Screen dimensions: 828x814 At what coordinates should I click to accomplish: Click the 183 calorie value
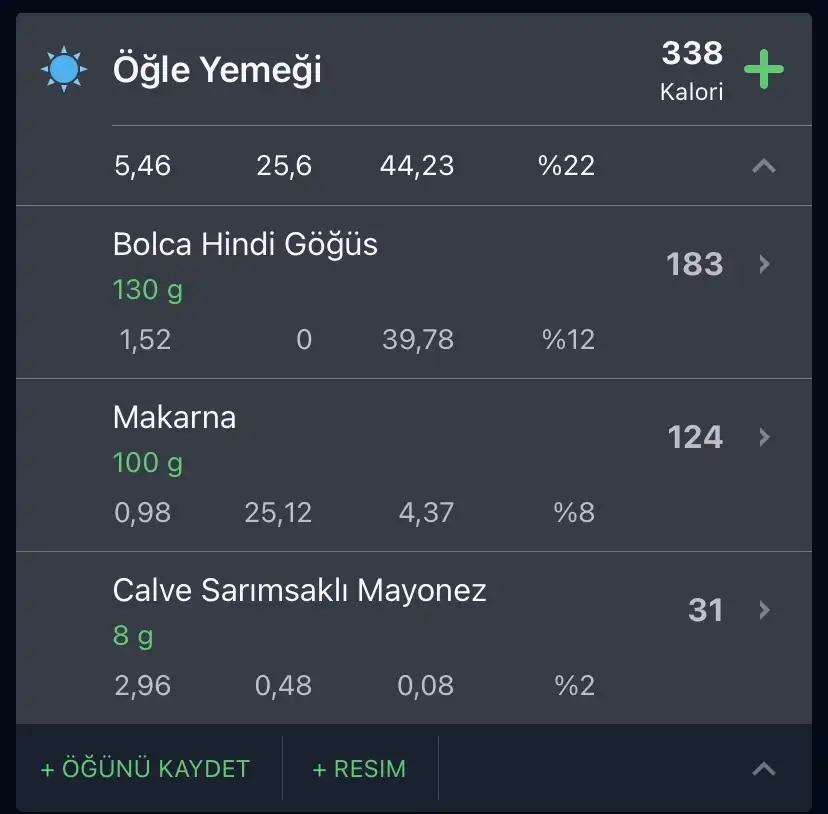694,264
